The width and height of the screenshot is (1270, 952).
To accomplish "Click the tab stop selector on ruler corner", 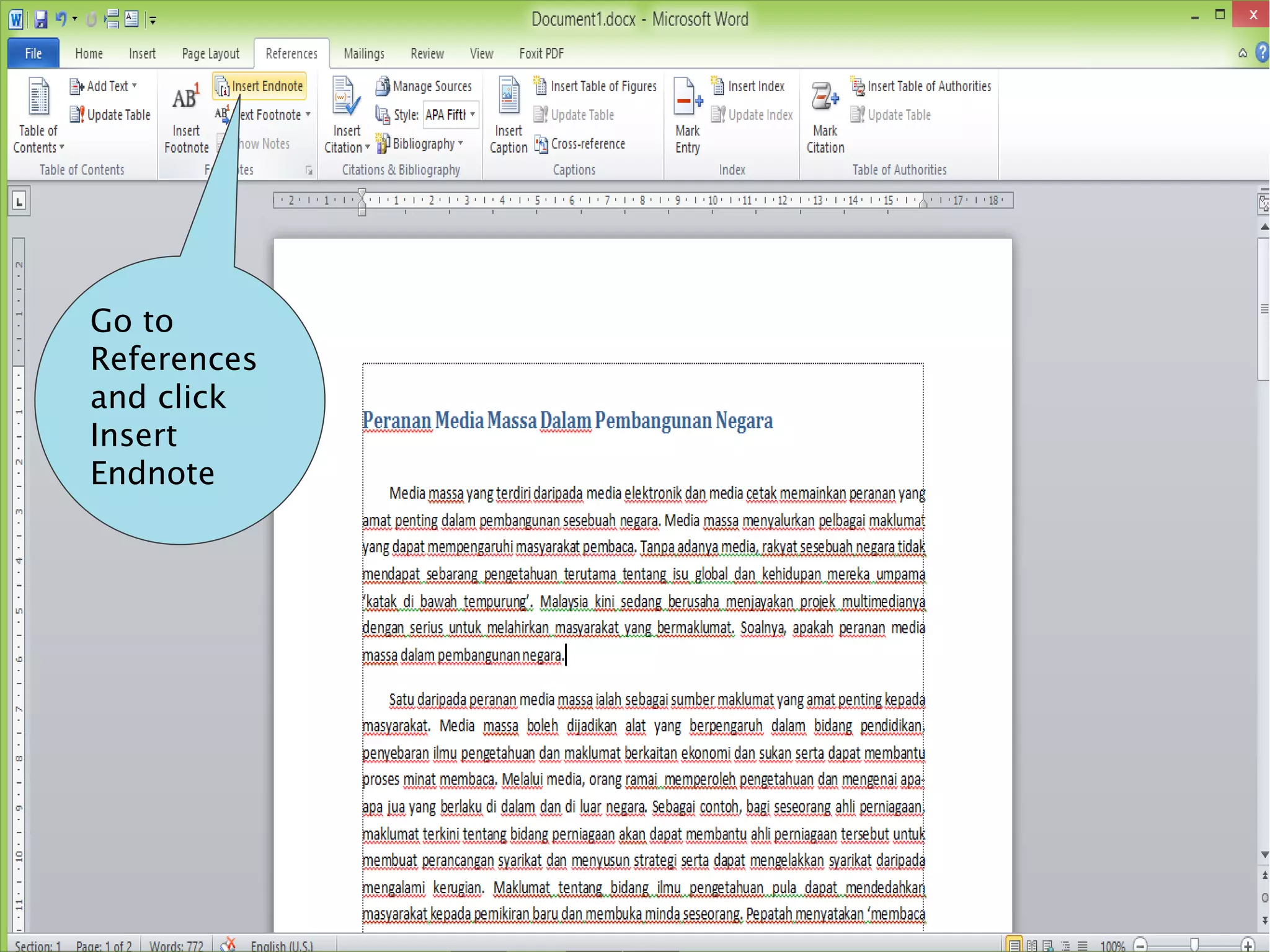I will point(19,201).
